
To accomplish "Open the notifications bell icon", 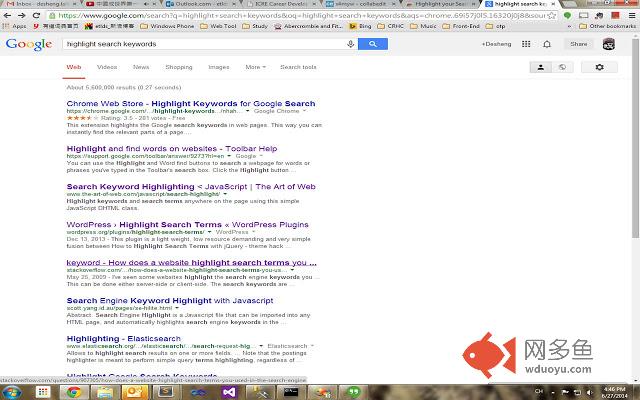I will (x=547, y=44).
